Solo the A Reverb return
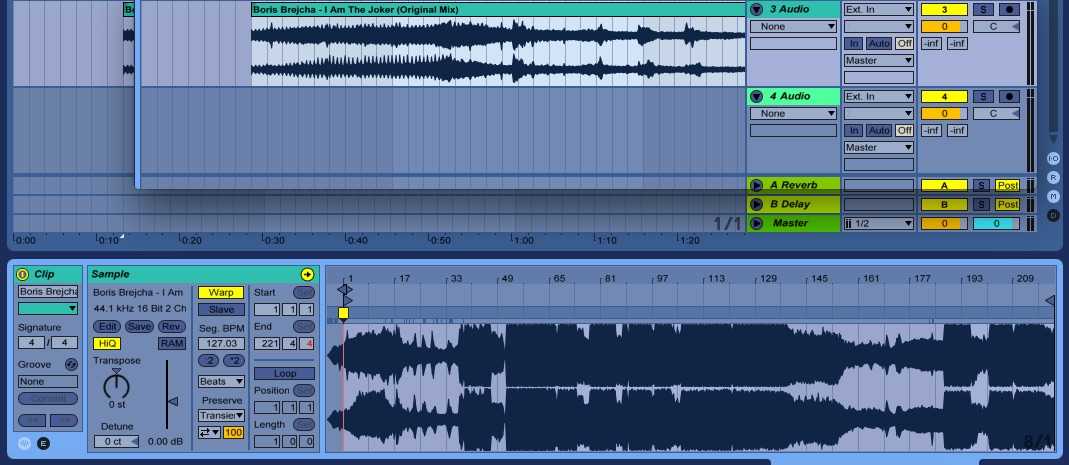The width and height of the screenshot is (1069, 465). (981, 185)
